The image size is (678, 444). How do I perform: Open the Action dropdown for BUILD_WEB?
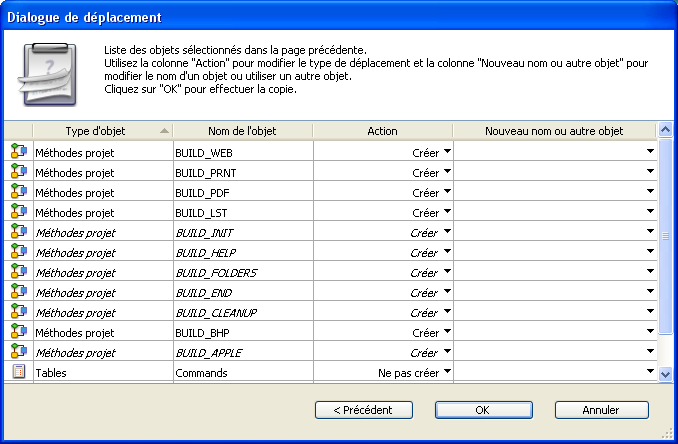coord(447,152)
